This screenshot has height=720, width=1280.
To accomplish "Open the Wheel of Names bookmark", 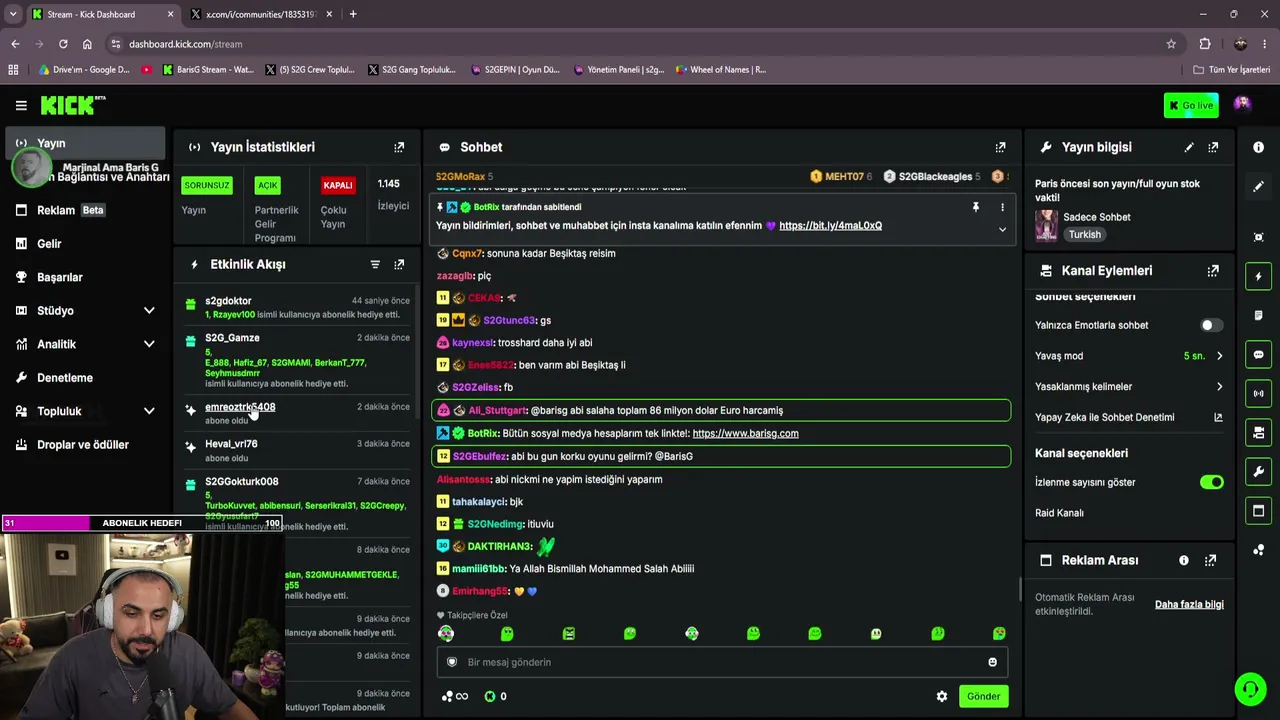I will 720,70.
